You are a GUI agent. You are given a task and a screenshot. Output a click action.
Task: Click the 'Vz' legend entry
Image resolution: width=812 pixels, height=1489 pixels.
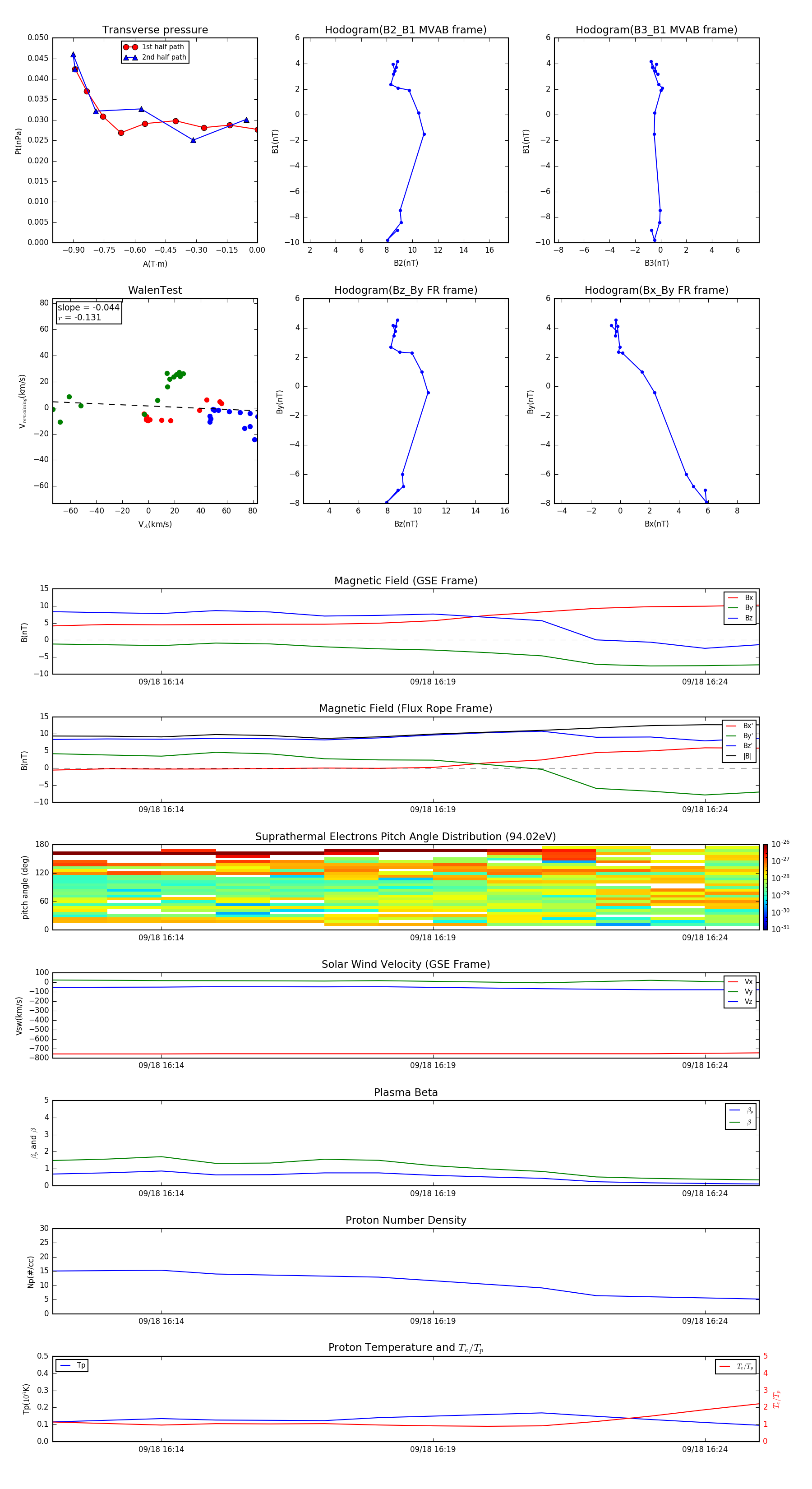(740, 1002)
